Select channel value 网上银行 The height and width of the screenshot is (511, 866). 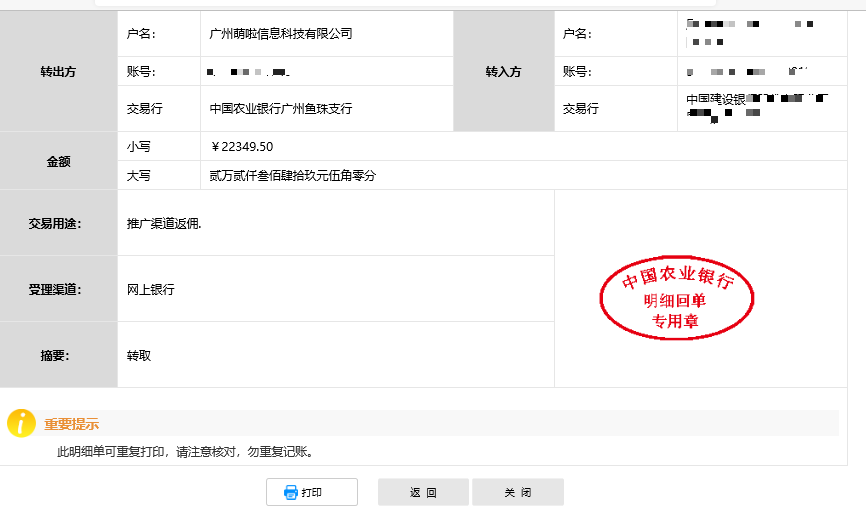tap(151, 289)
